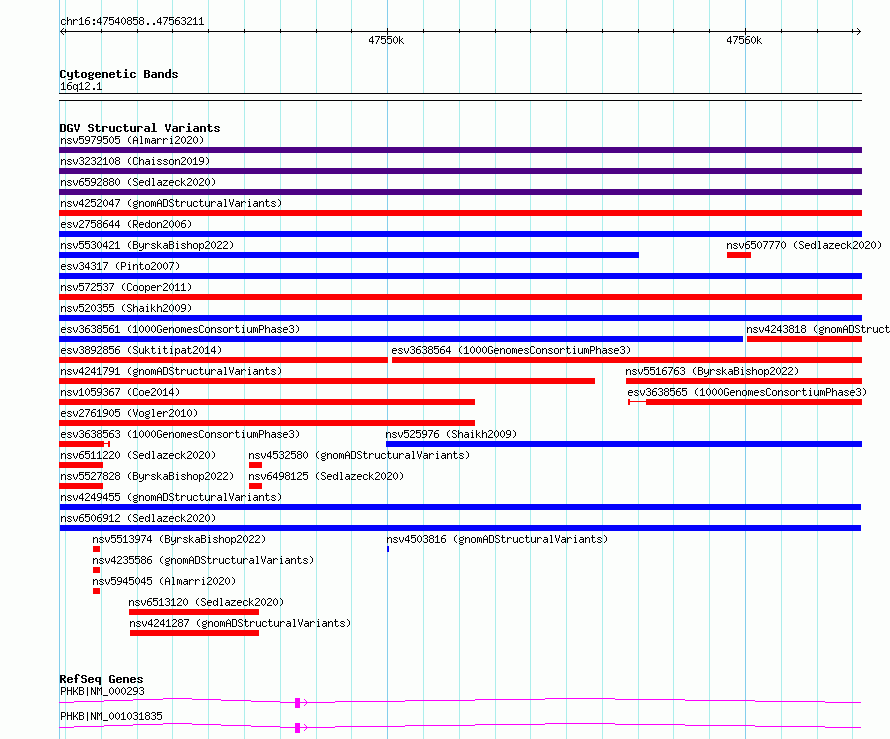
Task: Select the nsv4243818 variant label
Action: [817, 329]
